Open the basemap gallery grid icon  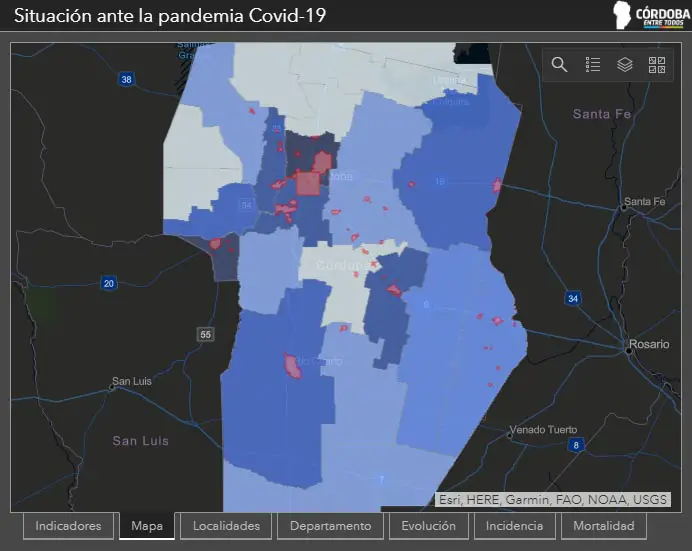coord(657,65)
